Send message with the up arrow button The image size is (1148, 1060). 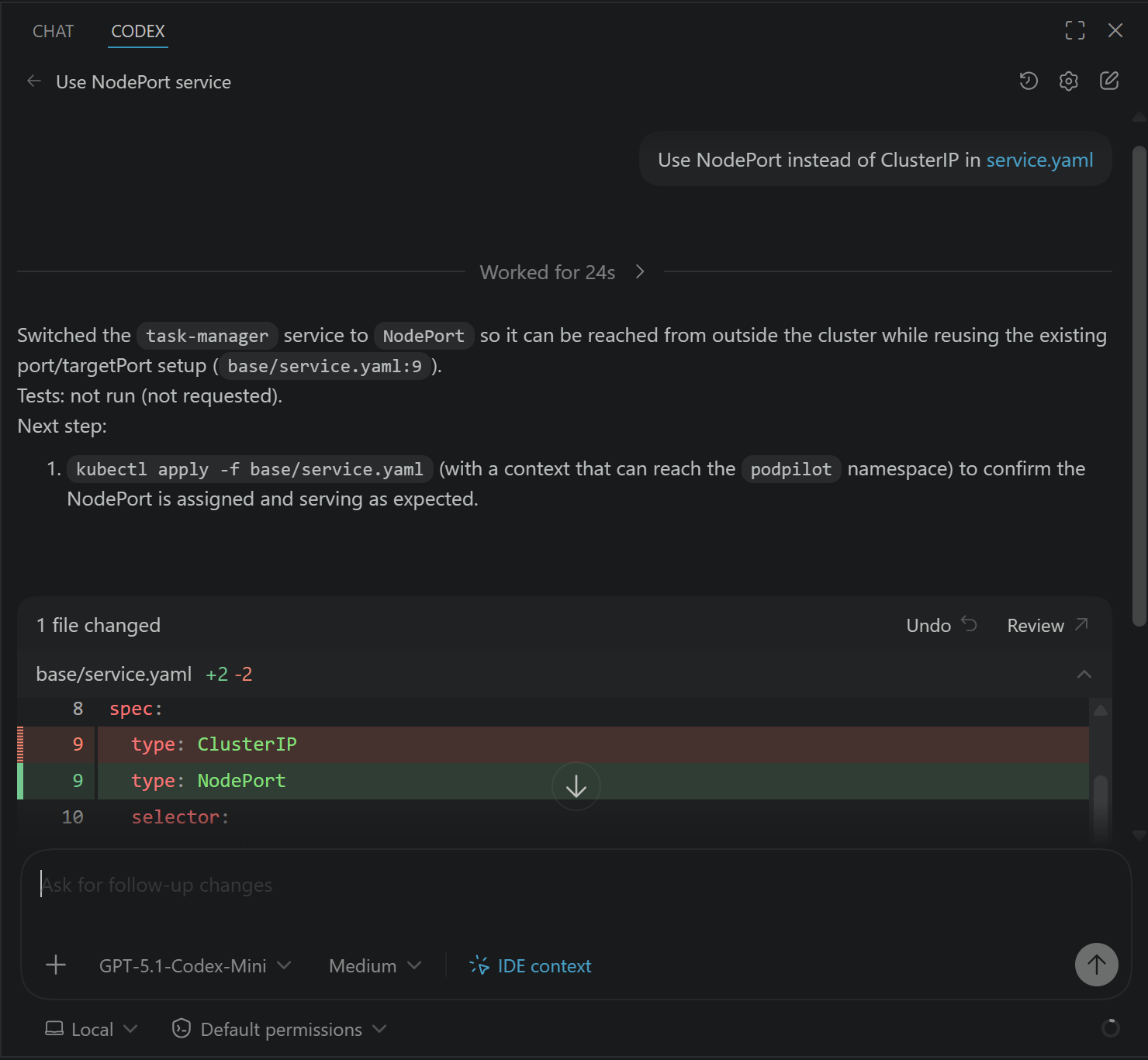(x=1096, y=965)
